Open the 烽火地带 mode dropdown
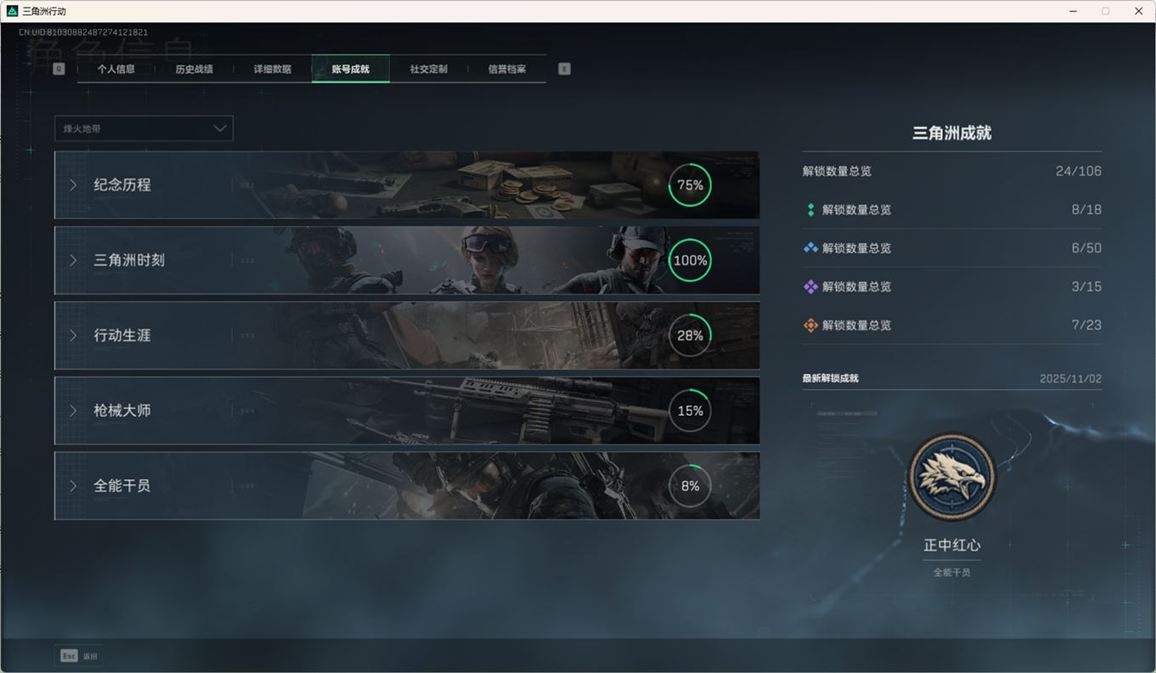The width and height of the screenshot is (1156, 673). pyautogui.click(x=144, y=128)
